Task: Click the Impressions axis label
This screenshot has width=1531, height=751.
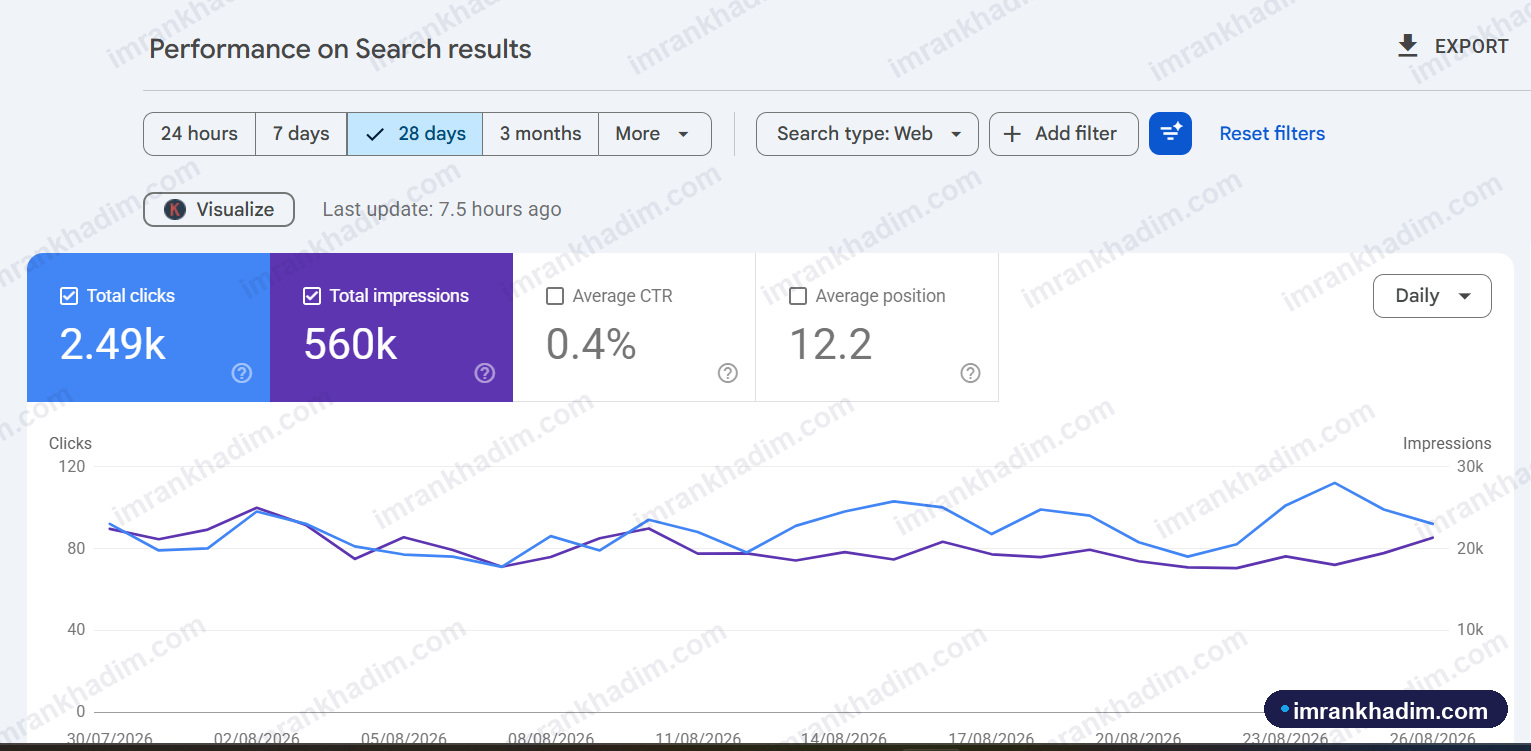Action: tap(1447, 443)
